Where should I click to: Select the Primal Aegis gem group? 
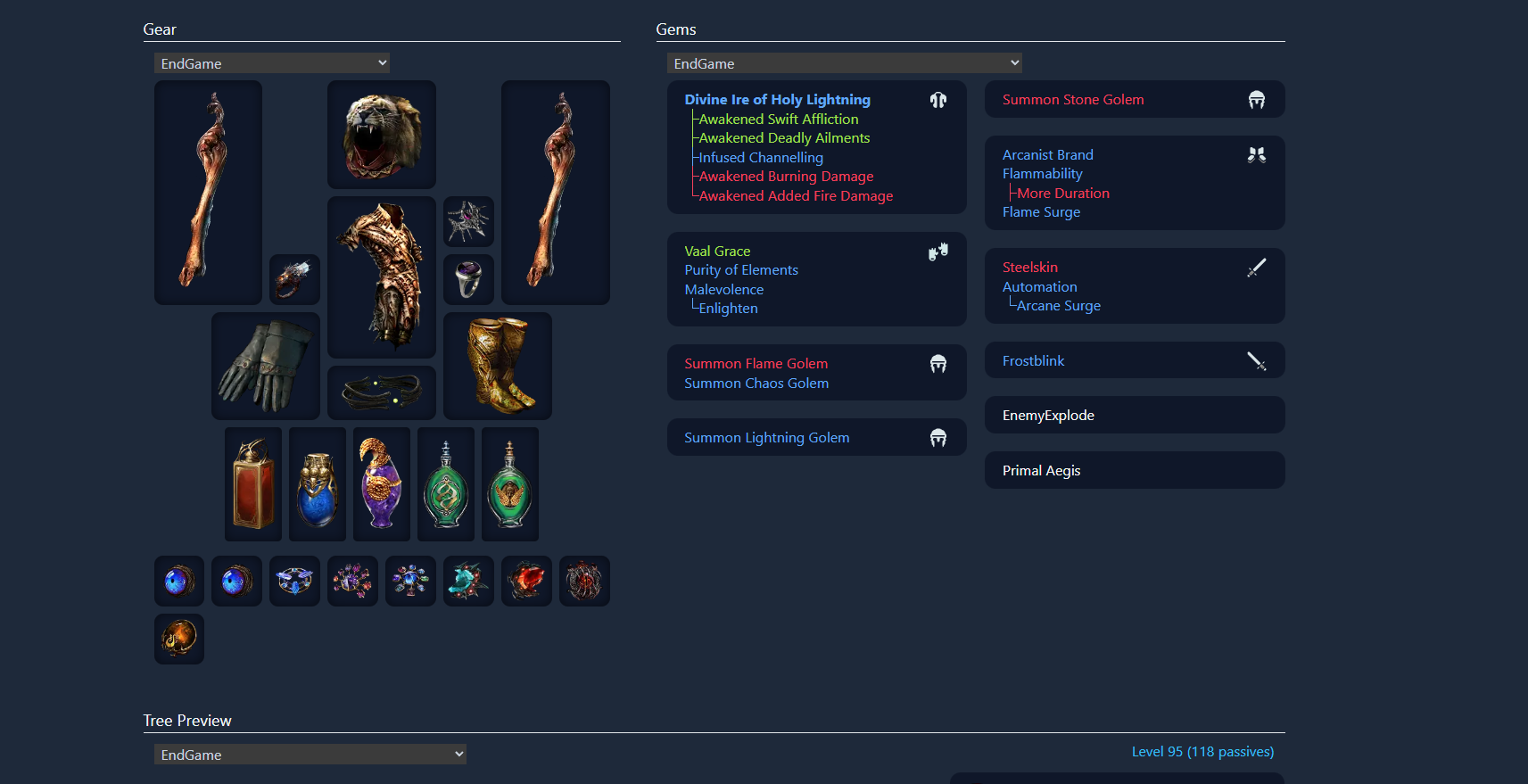[1135, 470]
